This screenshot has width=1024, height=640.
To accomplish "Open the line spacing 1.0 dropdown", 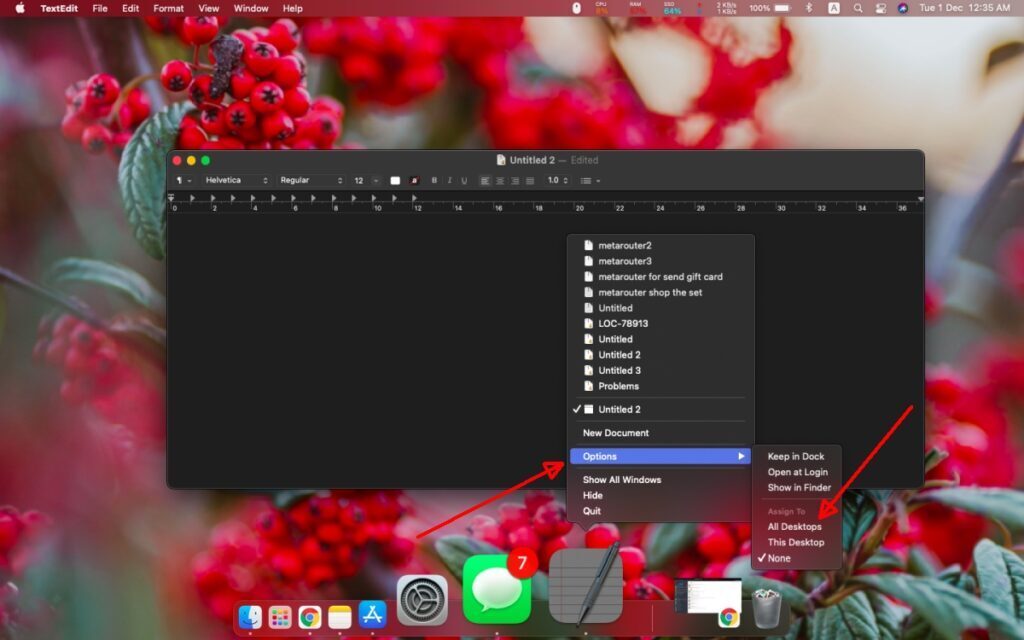I will (x=558, y=181).
